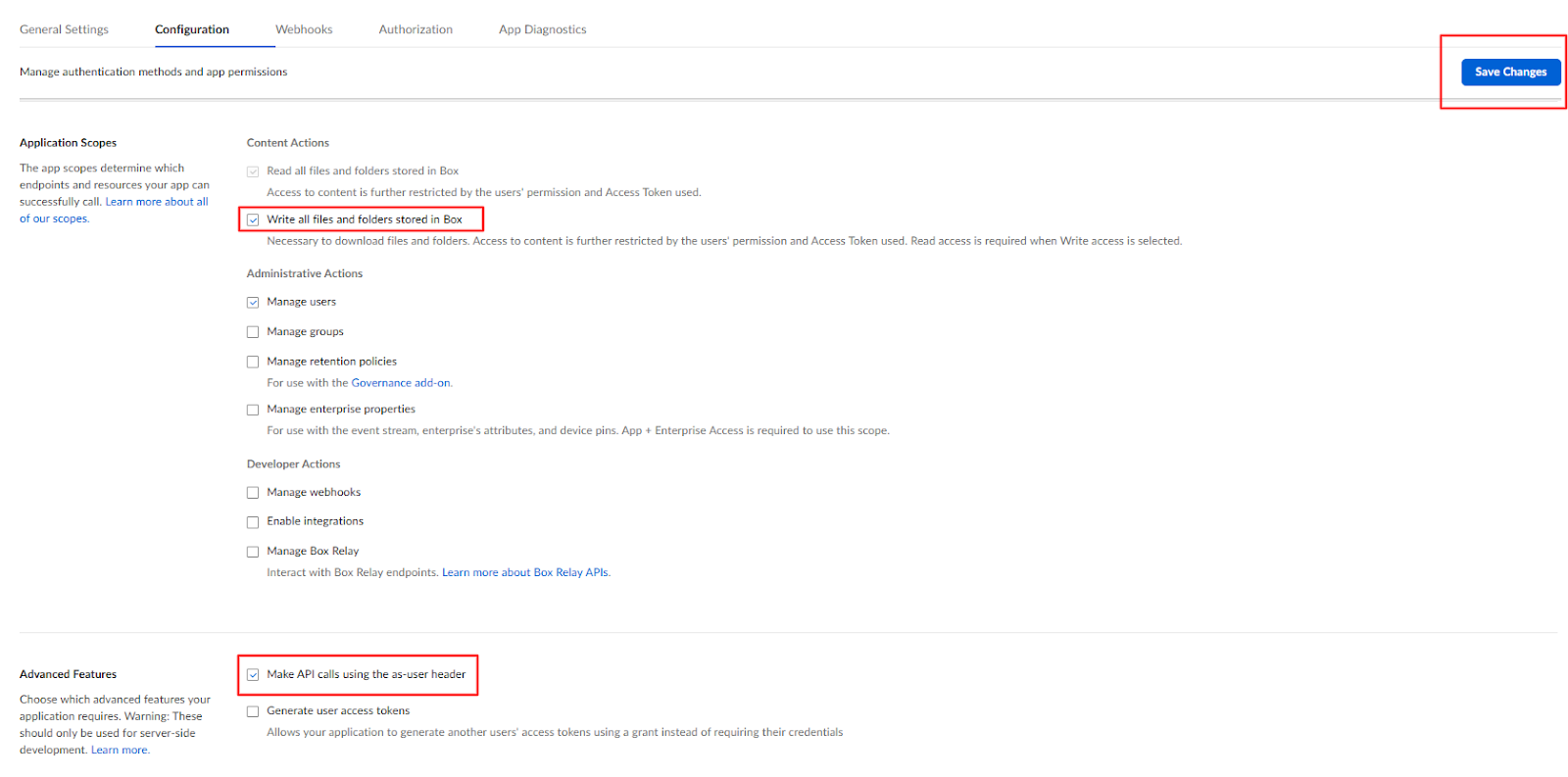Follow Learn more about Box Relay APIs link

pos(525,572)
